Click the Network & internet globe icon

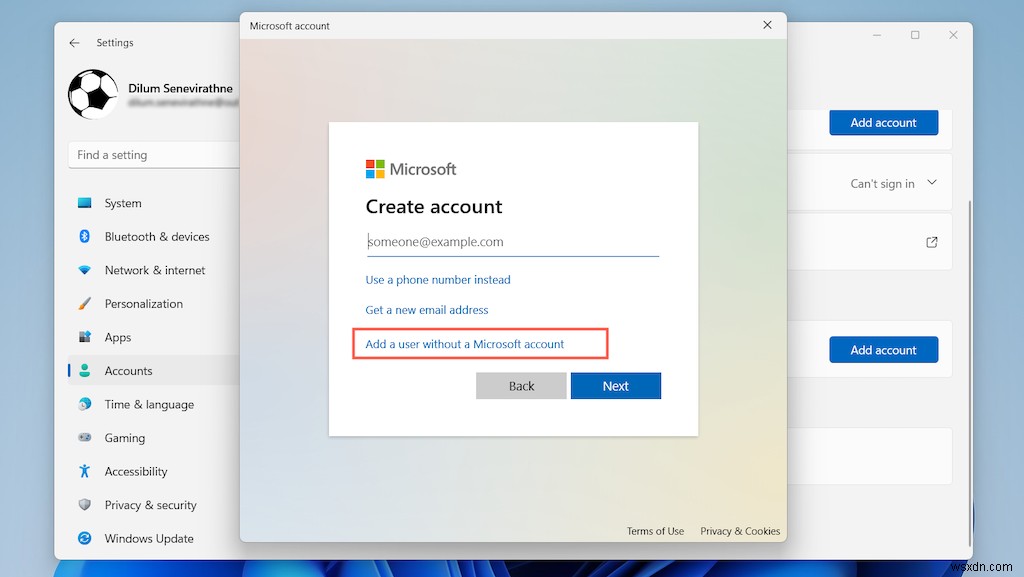coord(85,270)
